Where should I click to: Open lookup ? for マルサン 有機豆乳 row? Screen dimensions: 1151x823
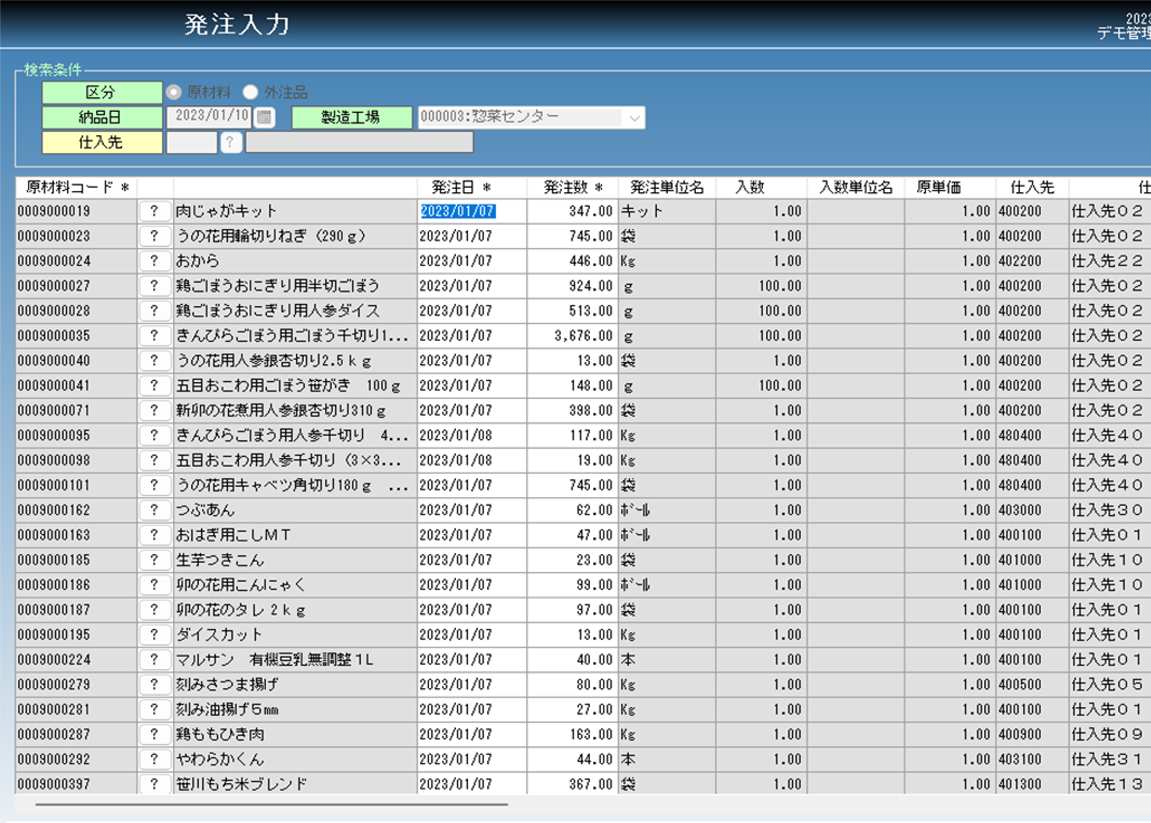pos(154,660)
